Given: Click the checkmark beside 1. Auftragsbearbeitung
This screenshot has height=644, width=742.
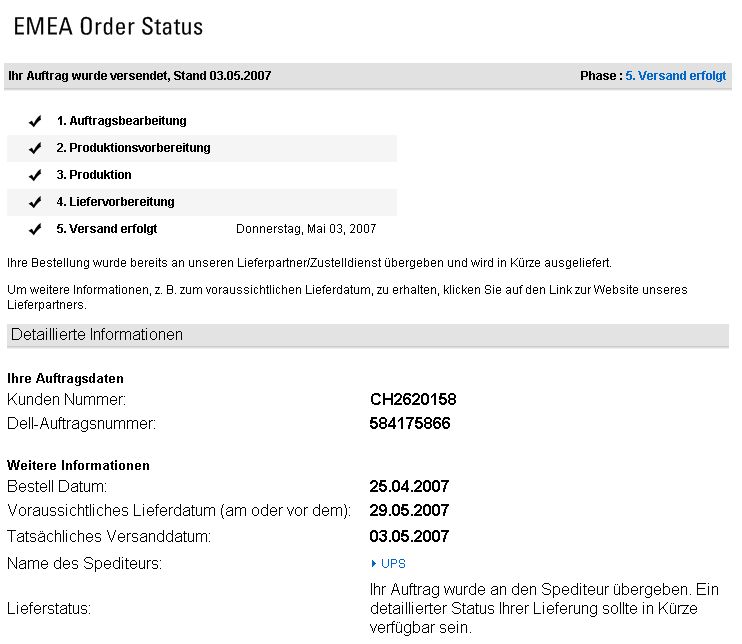Looking at the screenshot, I should point(35,121).
